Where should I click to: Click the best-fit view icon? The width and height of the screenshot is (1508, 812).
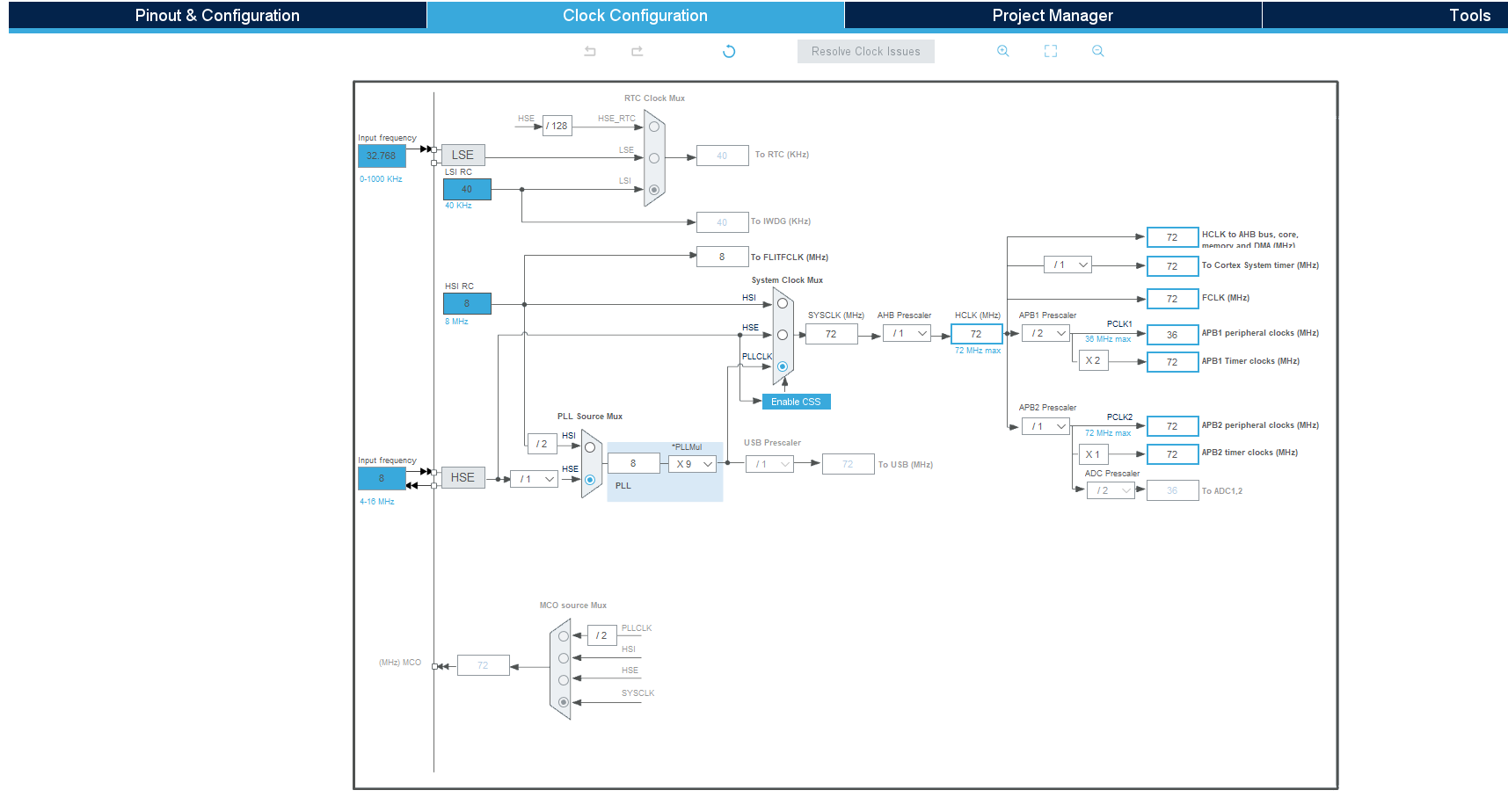[1050, 51]
